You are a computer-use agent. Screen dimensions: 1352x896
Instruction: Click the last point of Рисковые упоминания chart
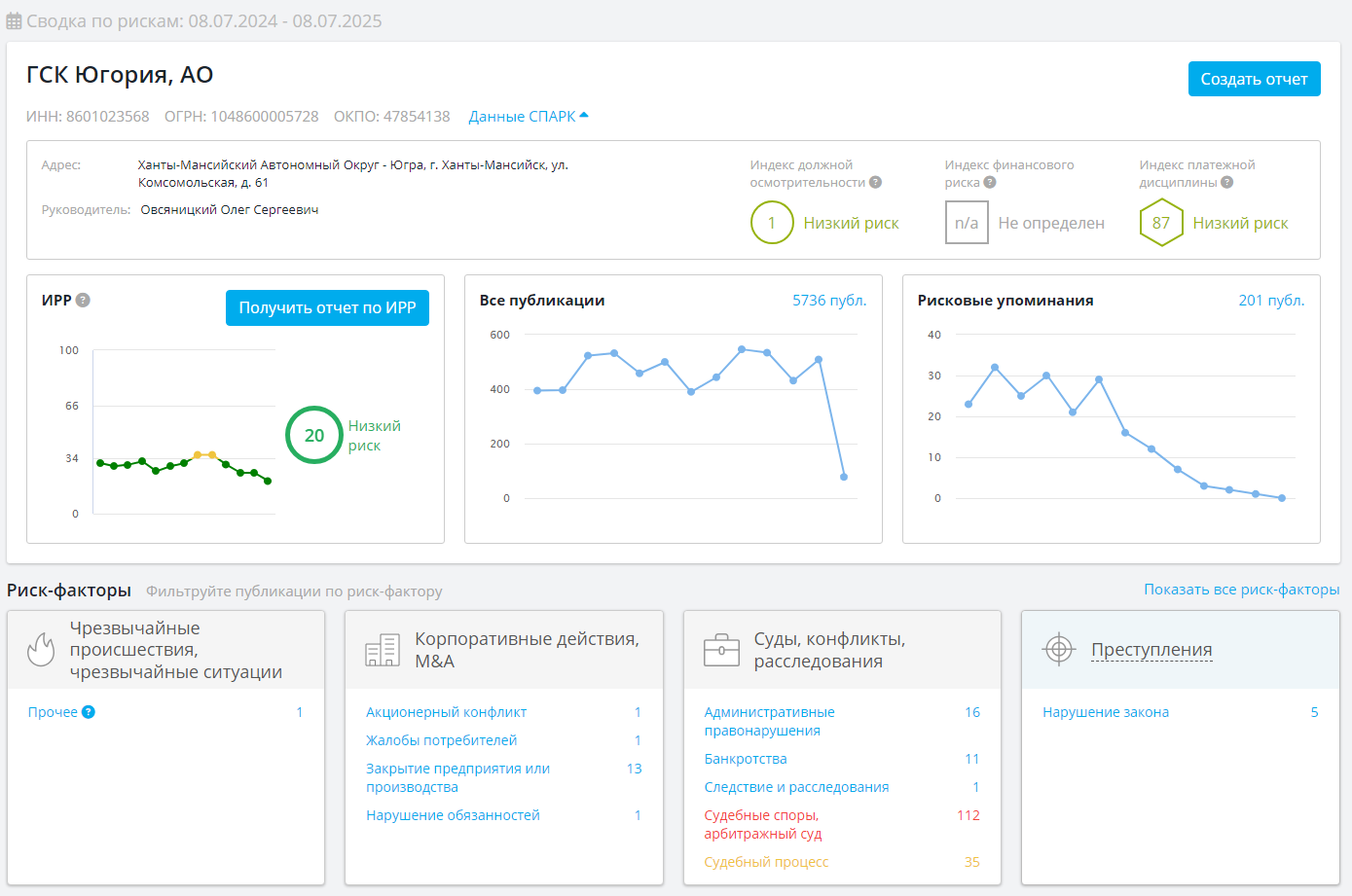[1282, 498]
